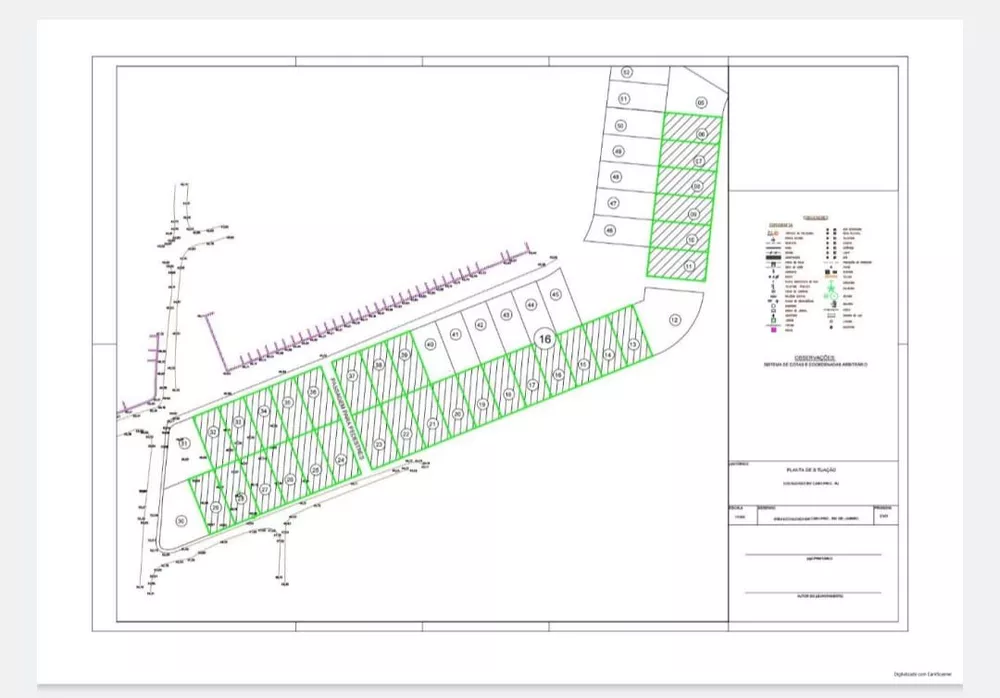Click circled lot 39

tap(404, 355)
